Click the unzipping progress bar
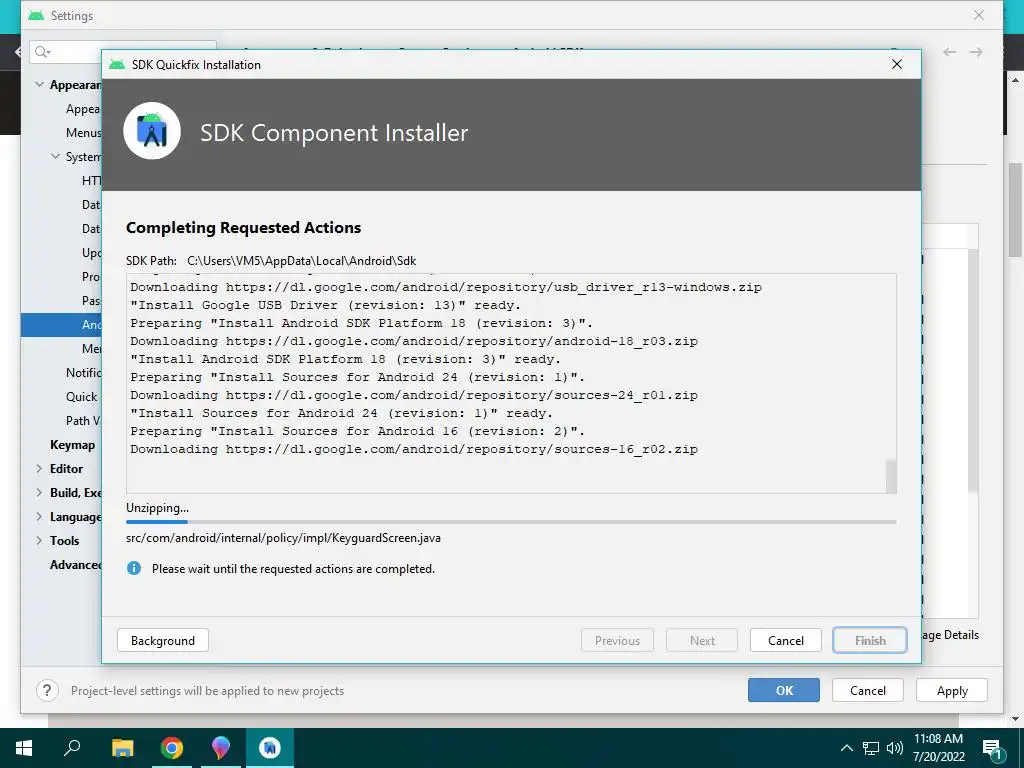This screenshot has height=768, width=1024. pyautogui.click(x=511, y=522)
